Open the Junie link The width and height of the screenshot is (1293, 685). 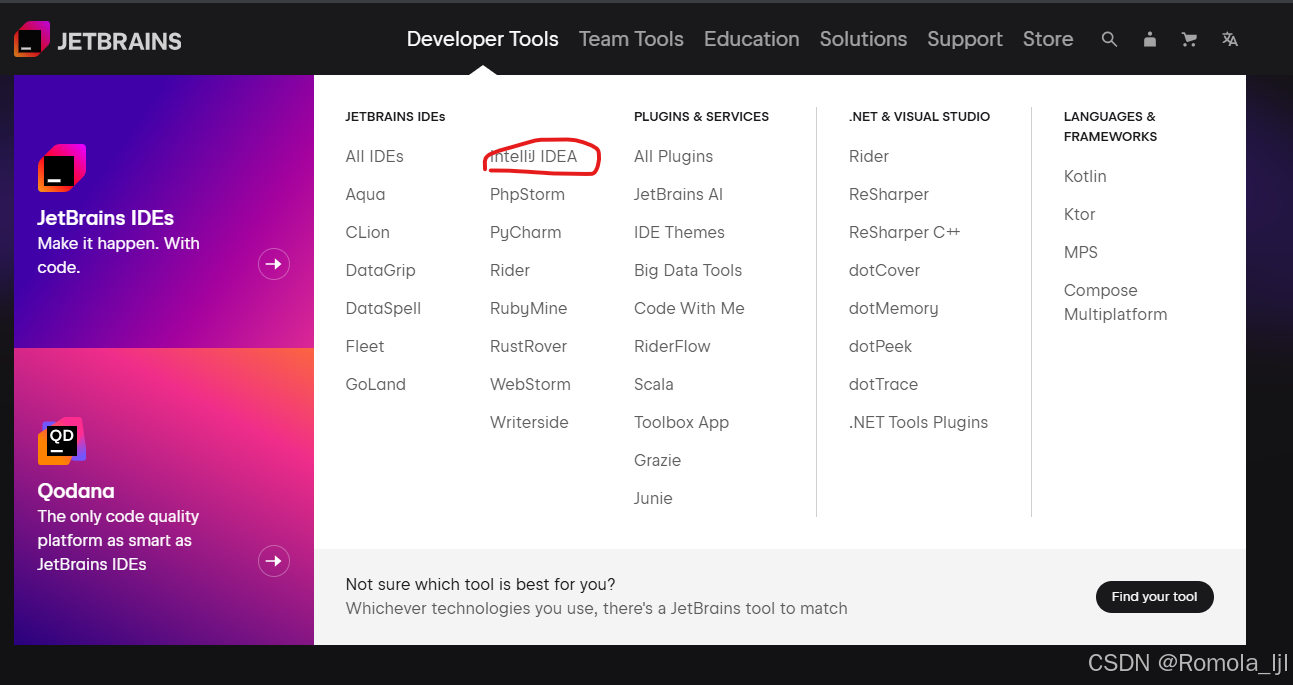coord(654,498)
